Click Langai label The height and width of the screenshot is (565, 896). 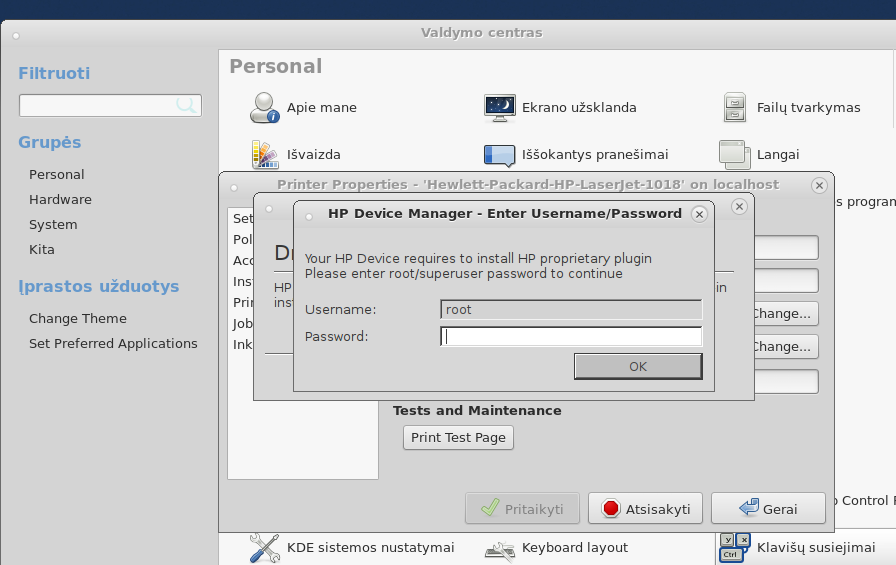[x=778, y=155]
